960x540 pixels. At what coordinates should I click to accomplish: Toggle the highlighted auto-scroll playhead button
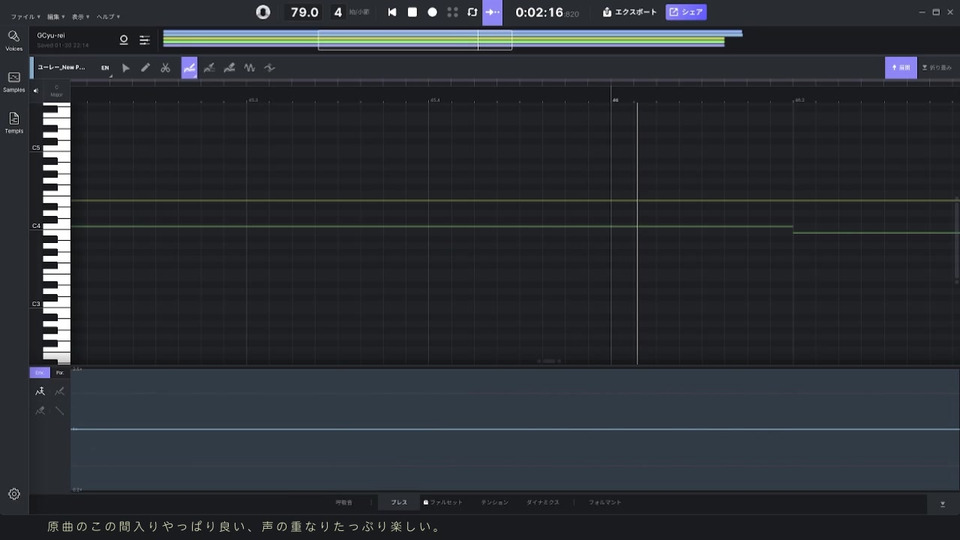click(492, 12)
